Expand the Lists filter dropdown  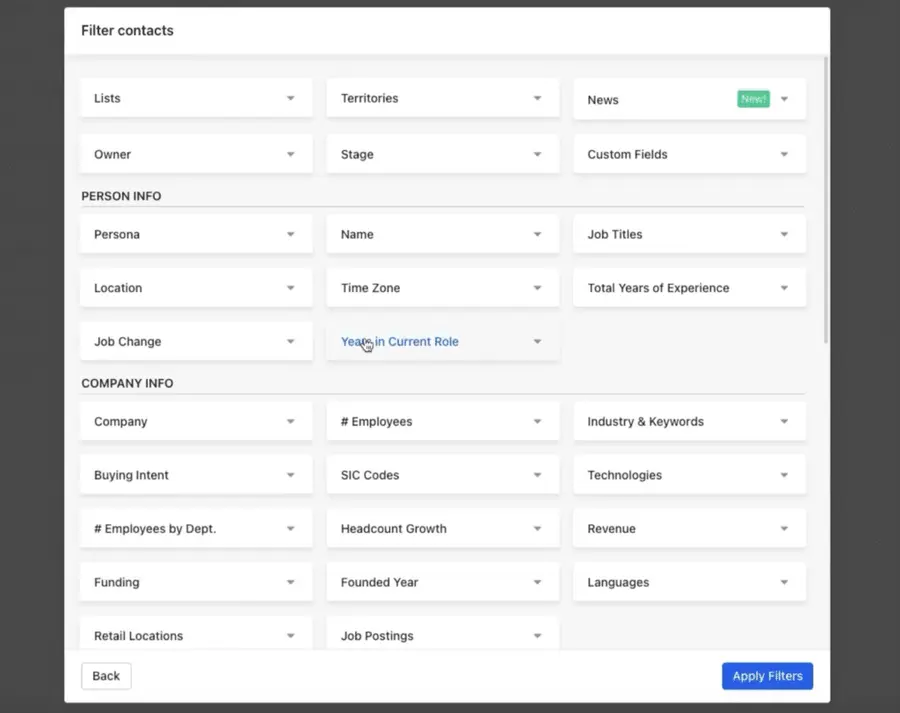pos(195,97)
